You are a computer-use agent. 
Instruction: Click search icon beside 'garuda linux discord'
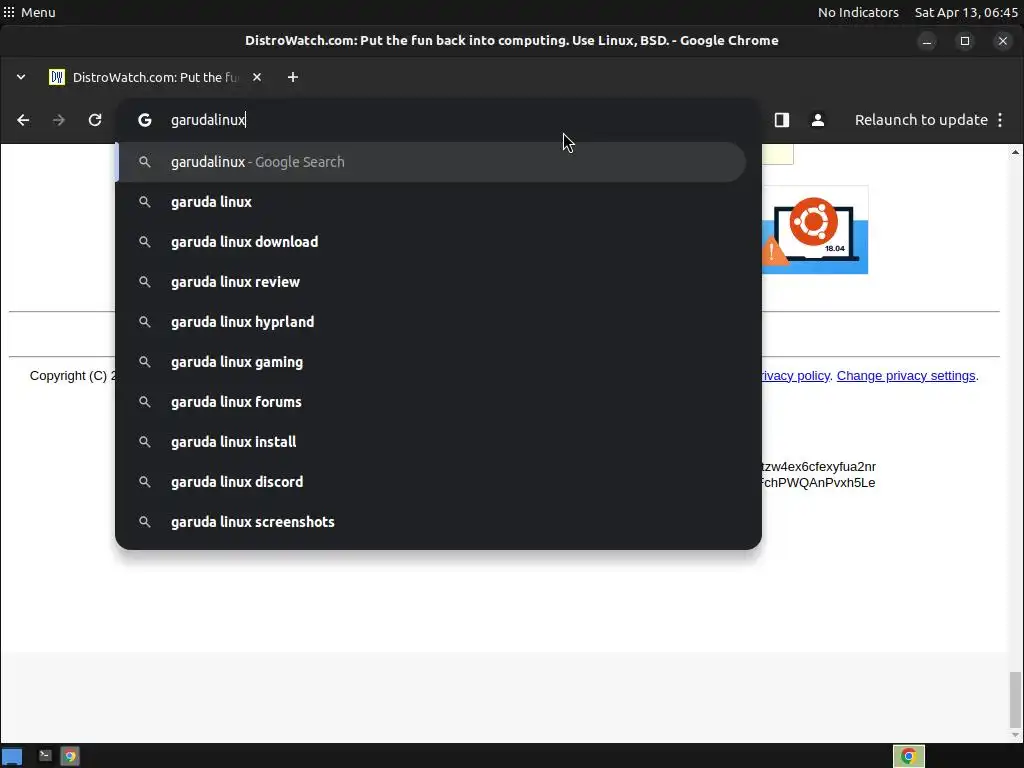coord(145,482)
